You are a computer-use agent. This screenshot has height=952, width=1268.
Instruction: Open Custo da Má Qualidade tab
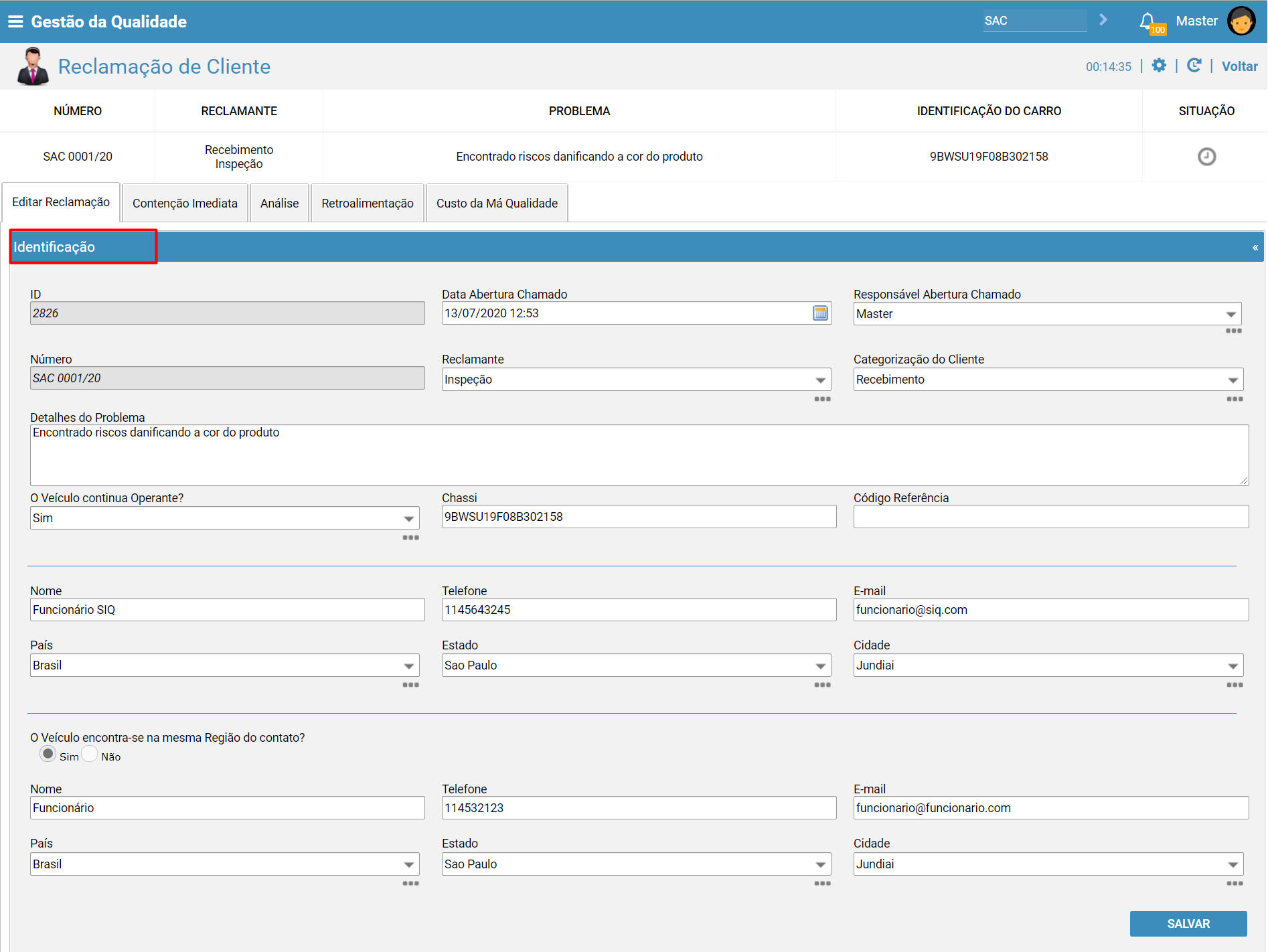(497, 204)
